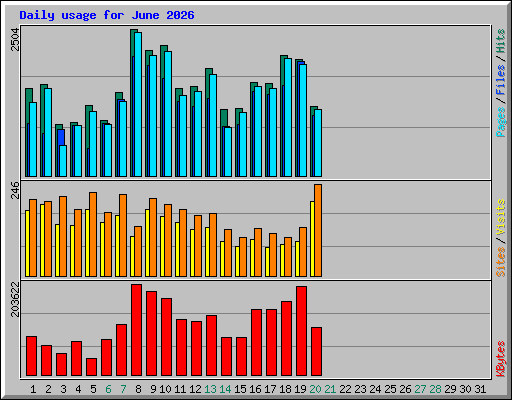Click the red KBytes bar for day 19
512x400 pixels.
[x=301, y=331]
